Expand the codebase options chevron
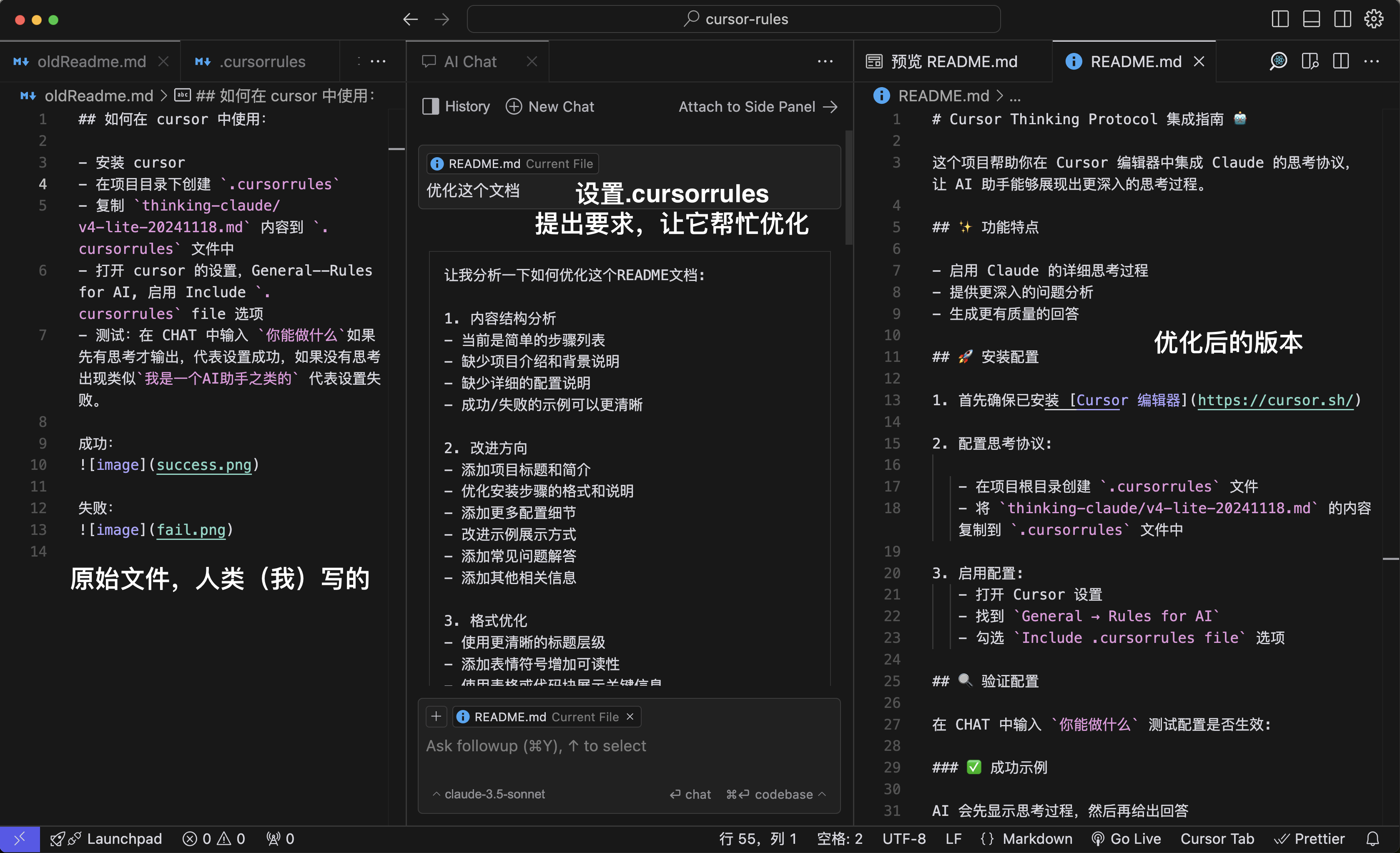Screen dimensions: 1400x853 (x=822, y=794)
